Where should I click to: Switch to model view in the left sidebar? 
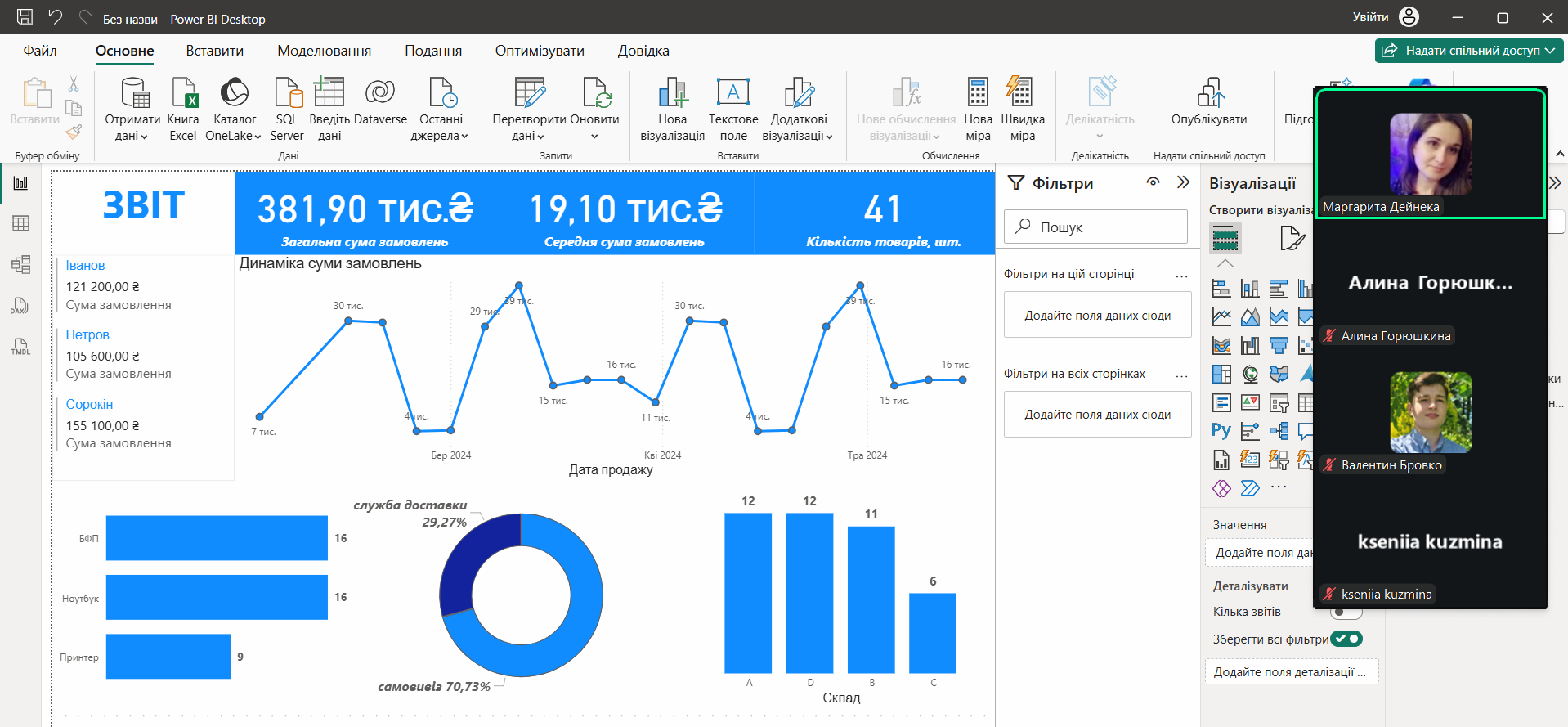pyautogui.click(x=20, y=264)
